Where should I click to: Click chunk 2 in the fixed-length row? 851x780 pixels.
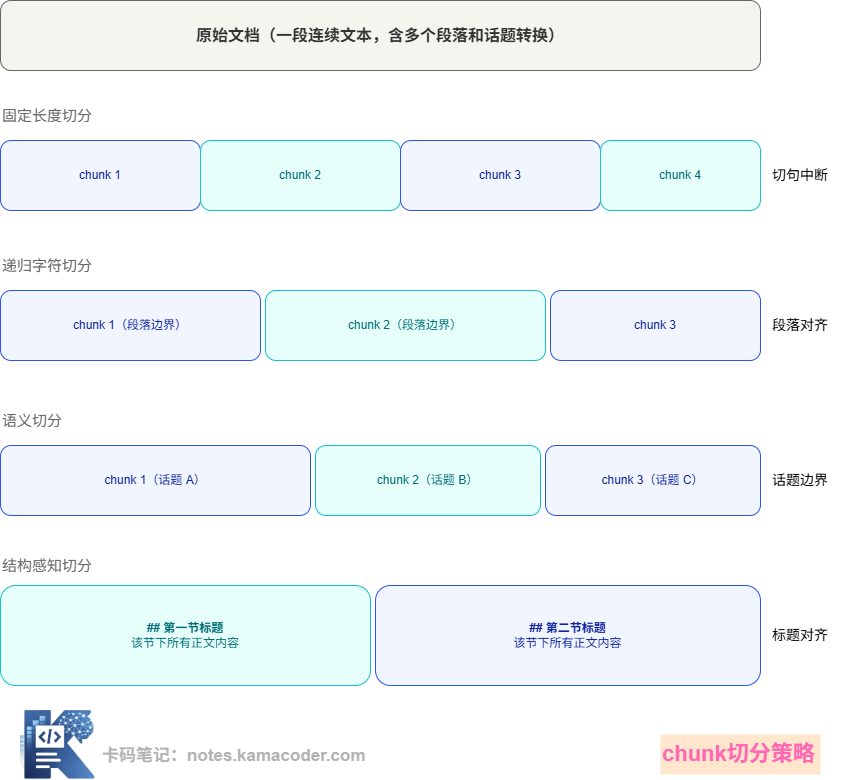(x=300, y=175)
